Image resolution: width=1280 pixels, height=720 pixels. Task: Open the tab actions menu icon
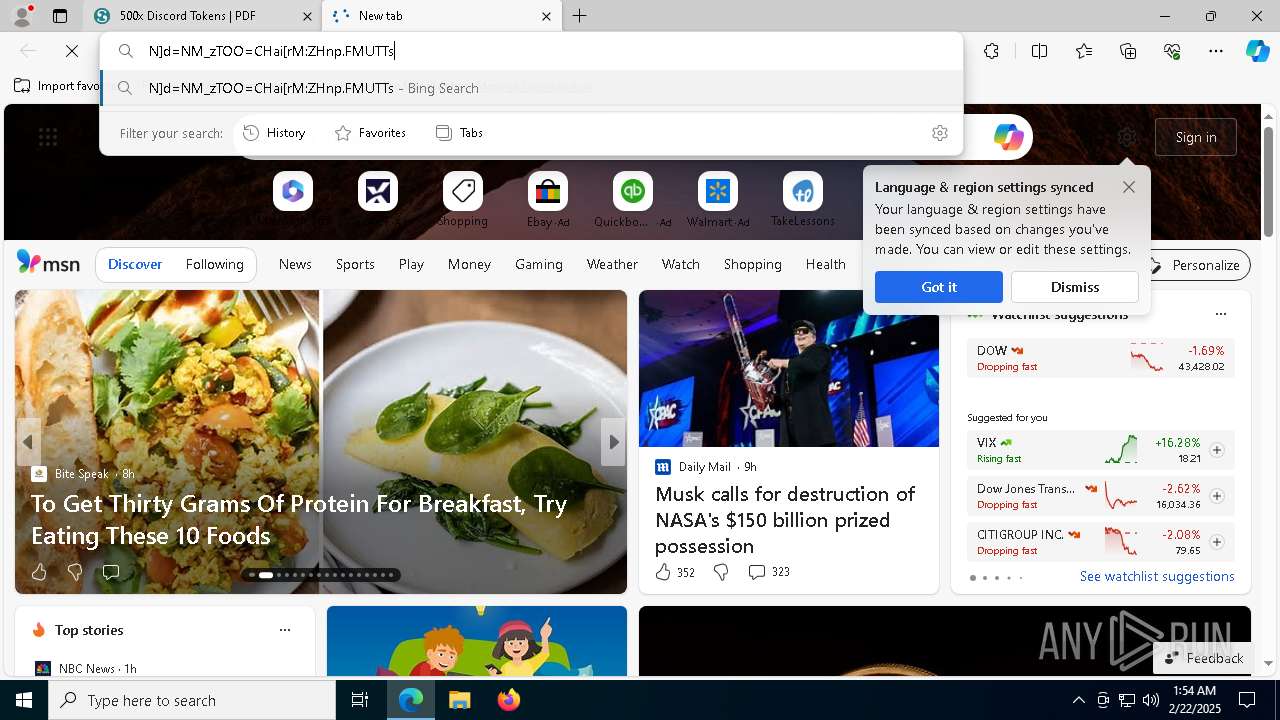(60, 16)
